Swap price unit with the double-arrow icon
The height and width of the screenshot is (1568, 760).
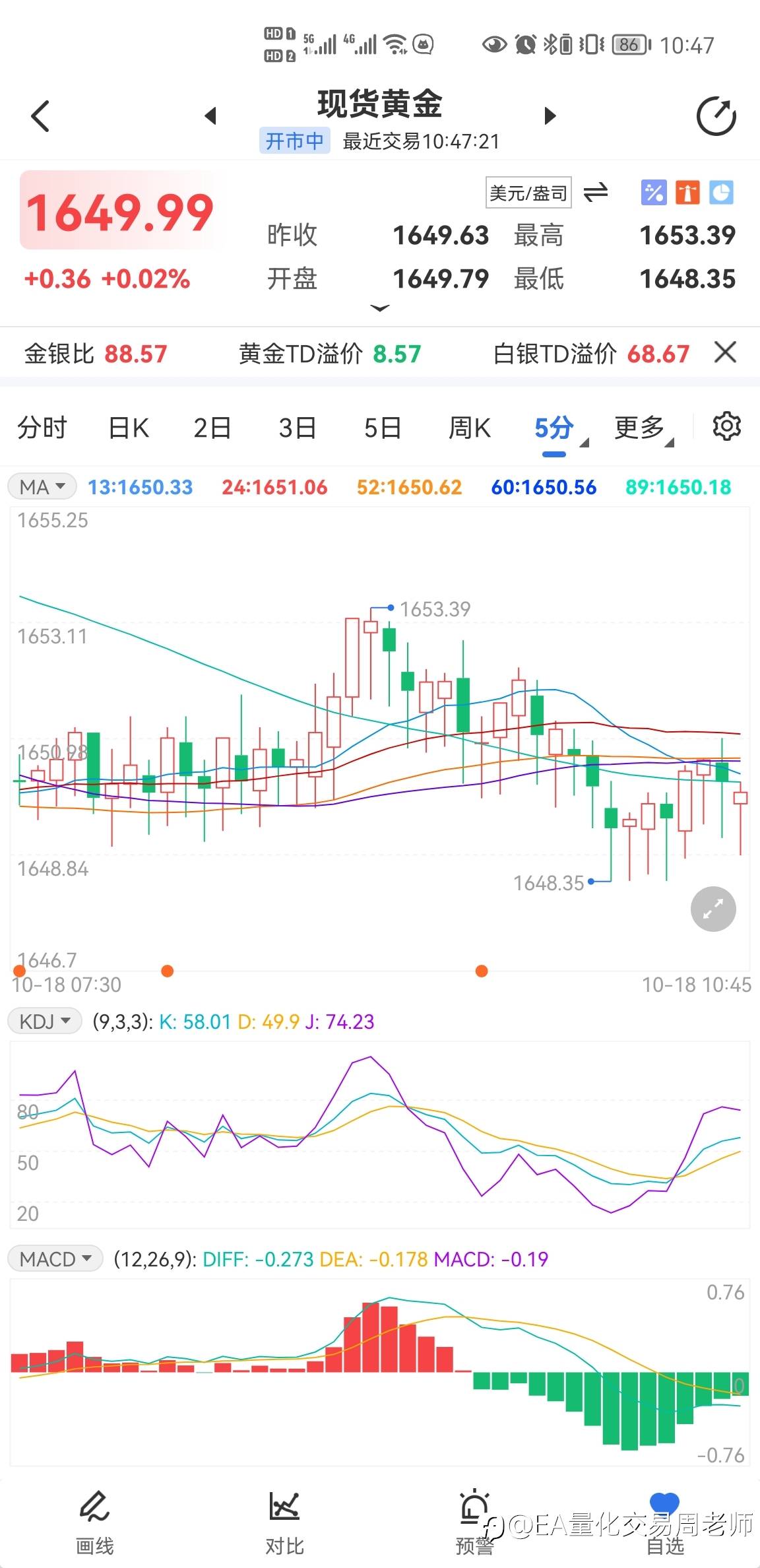click(x=596, y=193)
